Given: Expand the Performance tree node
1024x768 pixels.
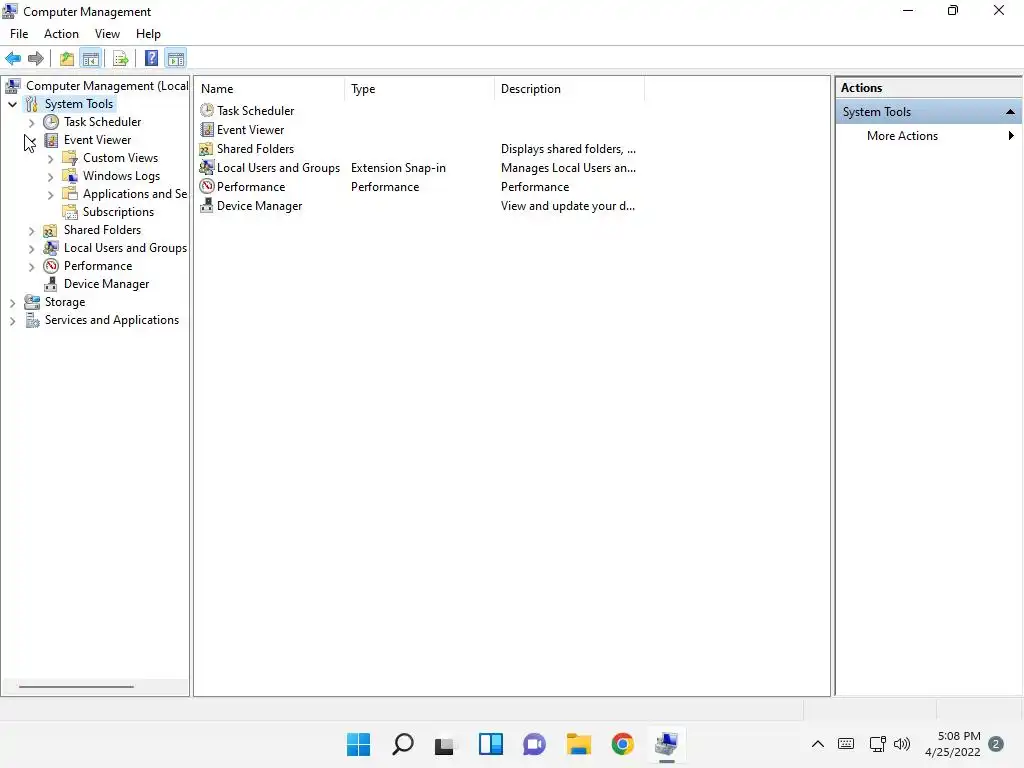Looking at the screenshot, I should tap(31, 266).
